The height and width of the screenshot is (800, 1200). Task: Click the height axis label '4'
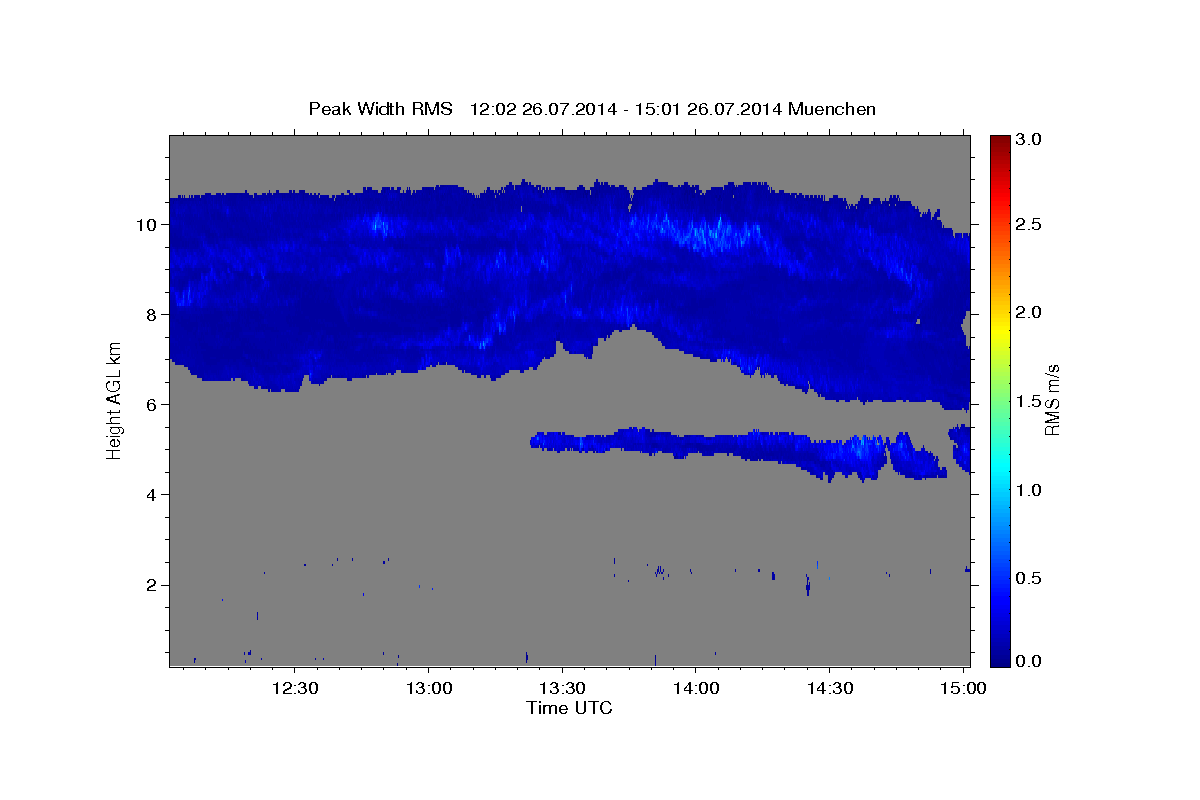point(151,494)
